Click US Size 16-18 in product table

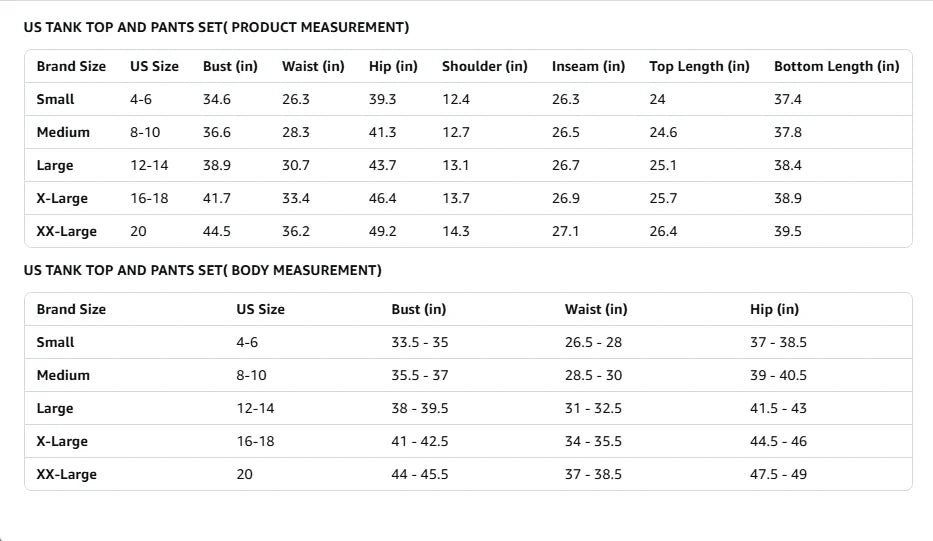(x=149, y=198)
